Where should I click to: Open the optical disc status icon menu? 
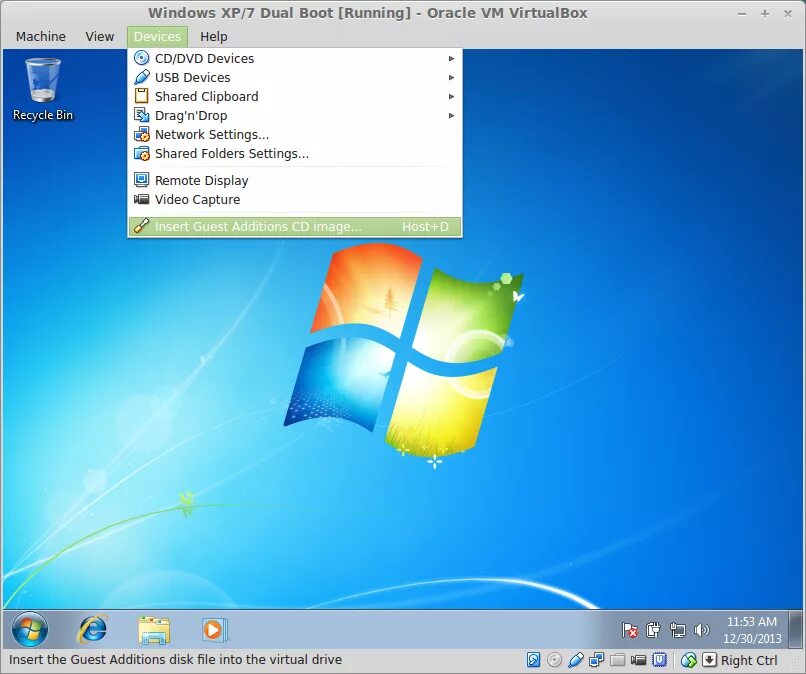click(x=555, y=660)
